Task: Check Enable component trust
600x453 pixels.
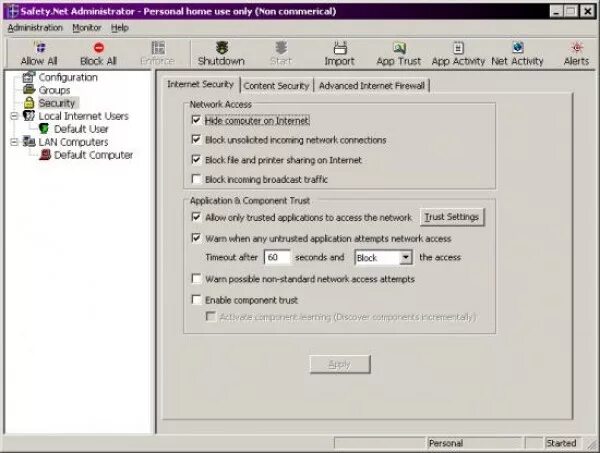Action: click(x=196, y=300)
